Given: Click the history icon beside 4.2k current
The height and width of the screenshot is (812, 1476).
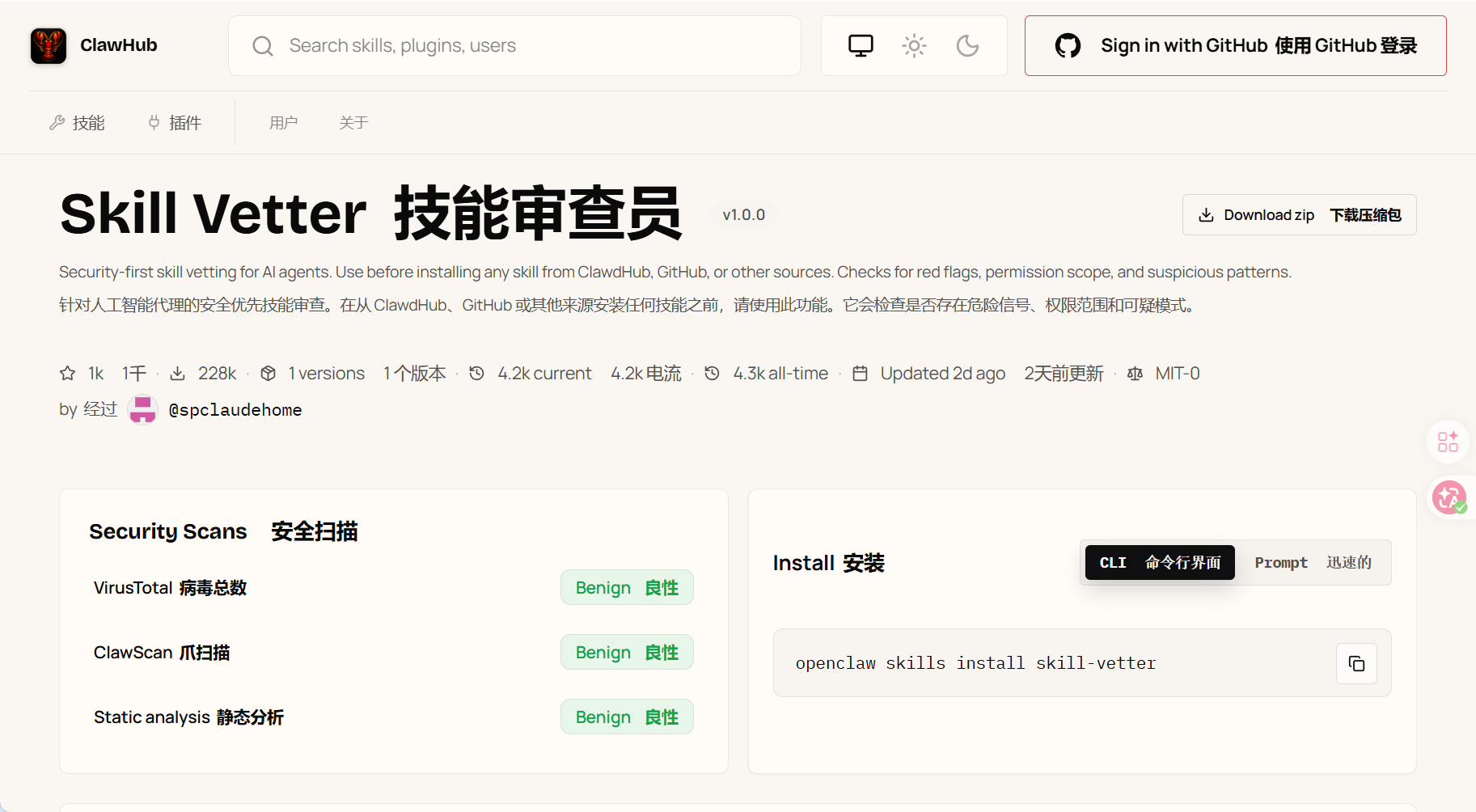Looking at the screenshot, I should [x=477, y=374].
